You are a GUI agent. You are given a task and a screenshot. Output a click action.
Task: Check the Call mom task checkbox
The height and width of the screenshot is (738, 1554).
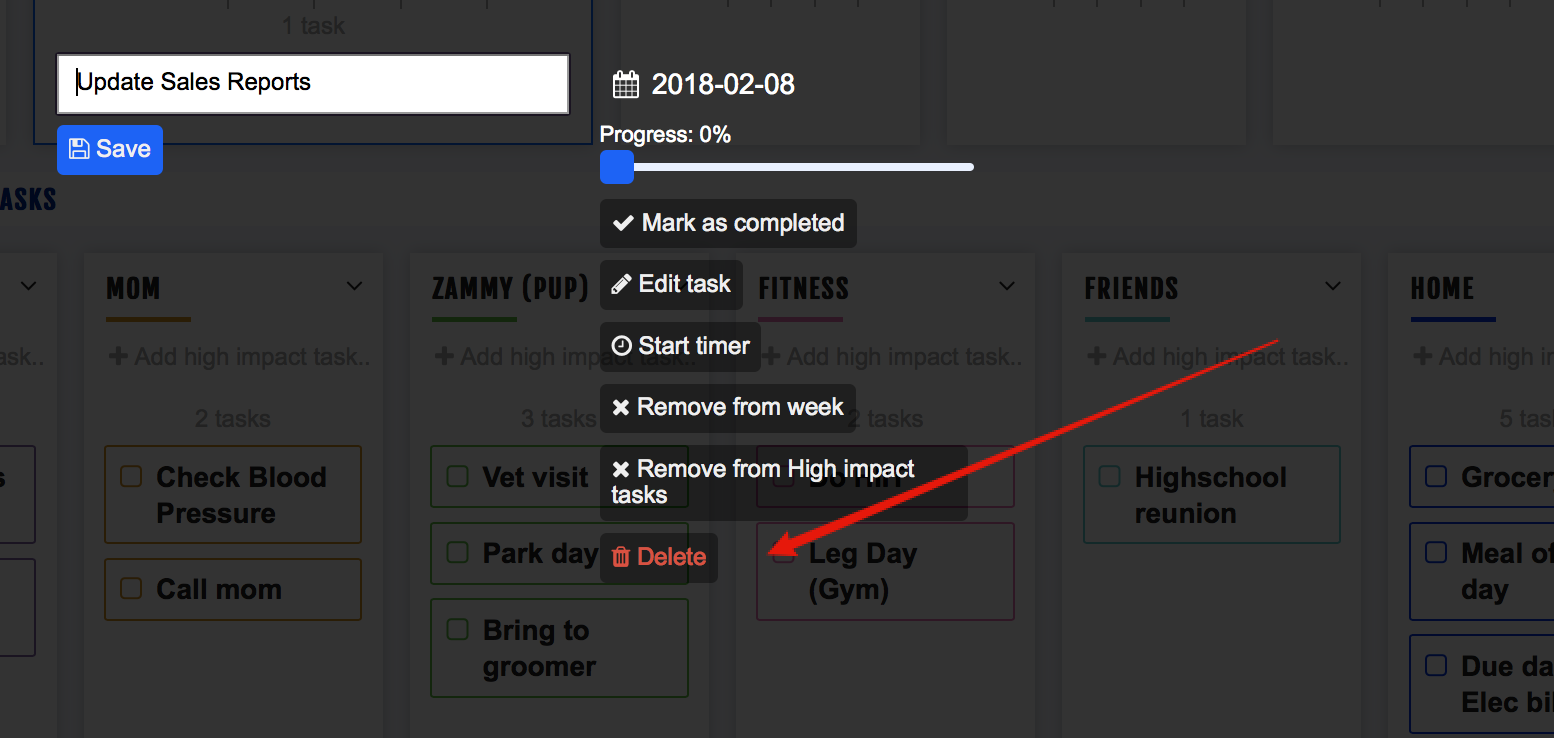[x=131, y=588]
